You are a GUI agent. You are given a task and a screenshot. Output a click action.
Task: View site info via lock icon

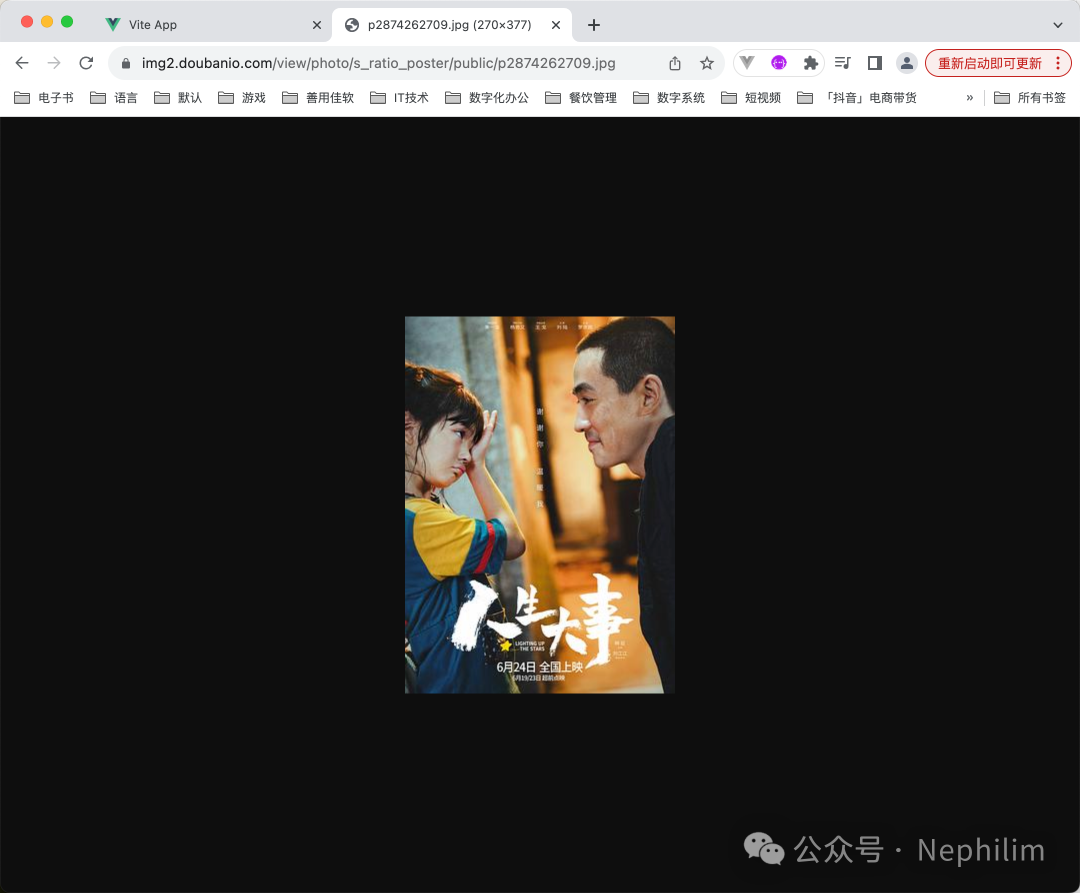click(x=125, y=63)
